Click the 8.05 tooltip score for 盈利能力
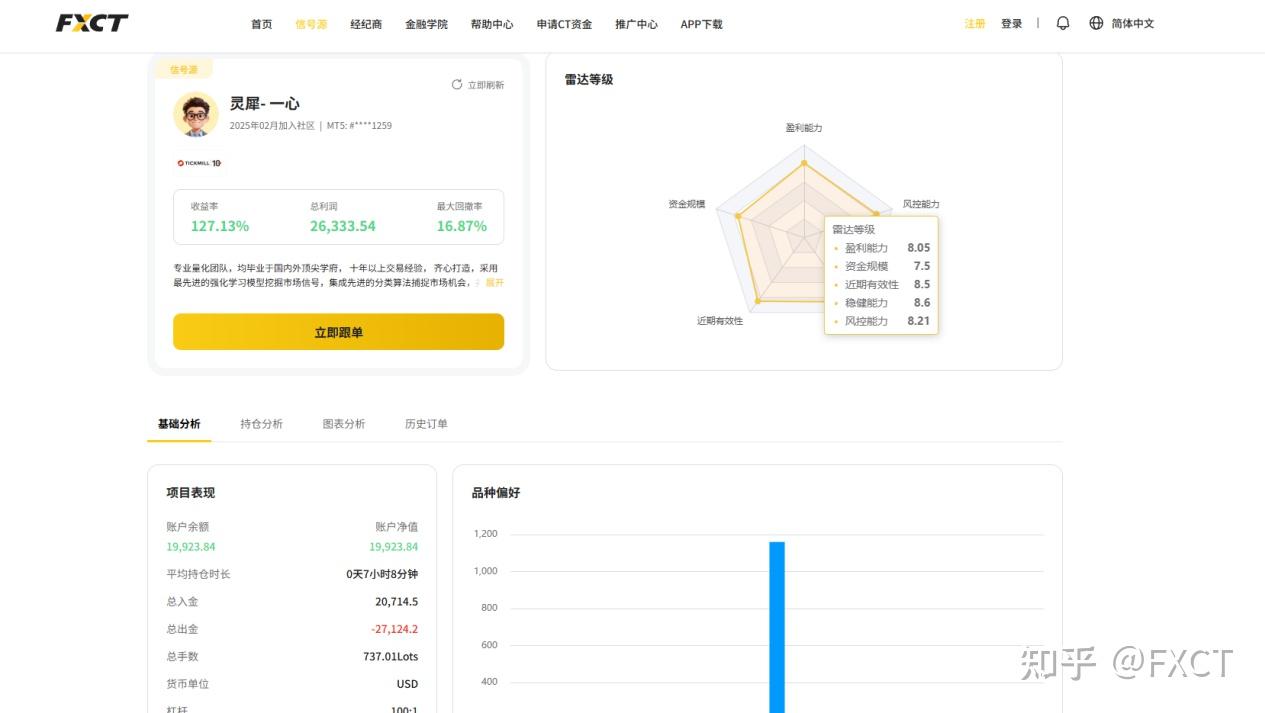Viewport: 1265px width, 713px height. (x=919, y=248)
